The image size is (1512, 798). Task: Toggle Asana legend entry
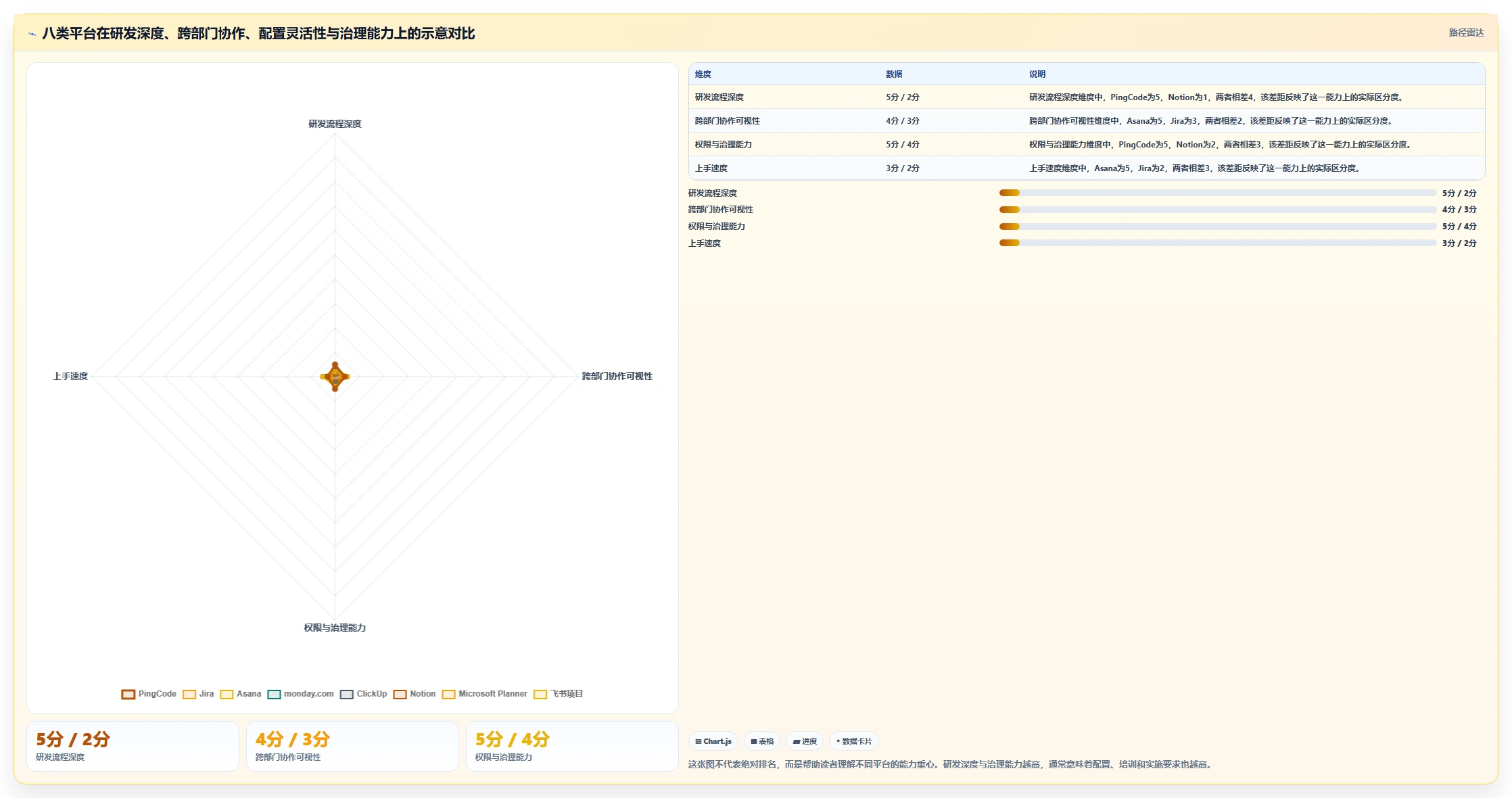coord(241,694)
